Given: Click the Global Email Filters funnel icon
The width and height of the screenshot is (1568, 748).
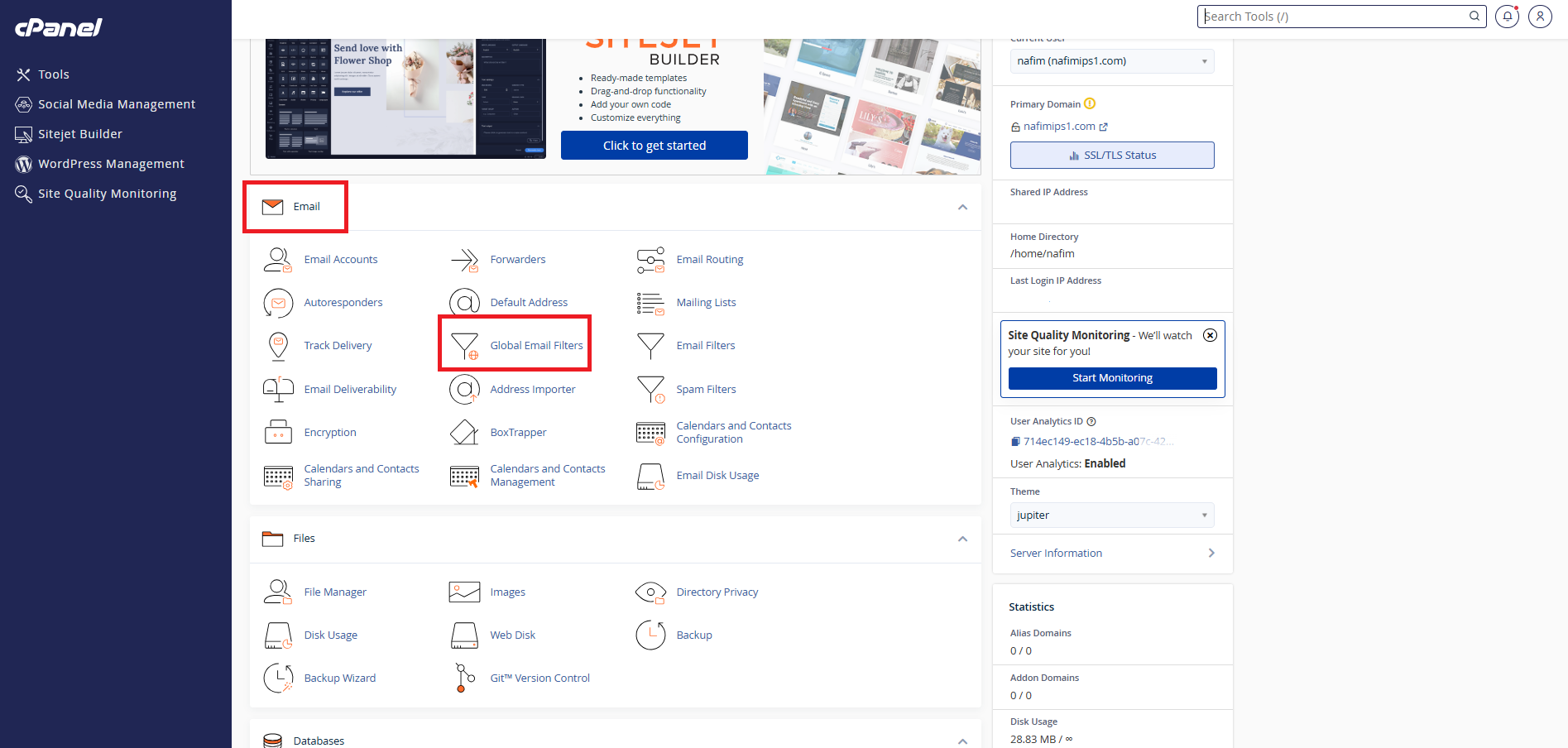Looking at the screenshot, I should 464,346.
